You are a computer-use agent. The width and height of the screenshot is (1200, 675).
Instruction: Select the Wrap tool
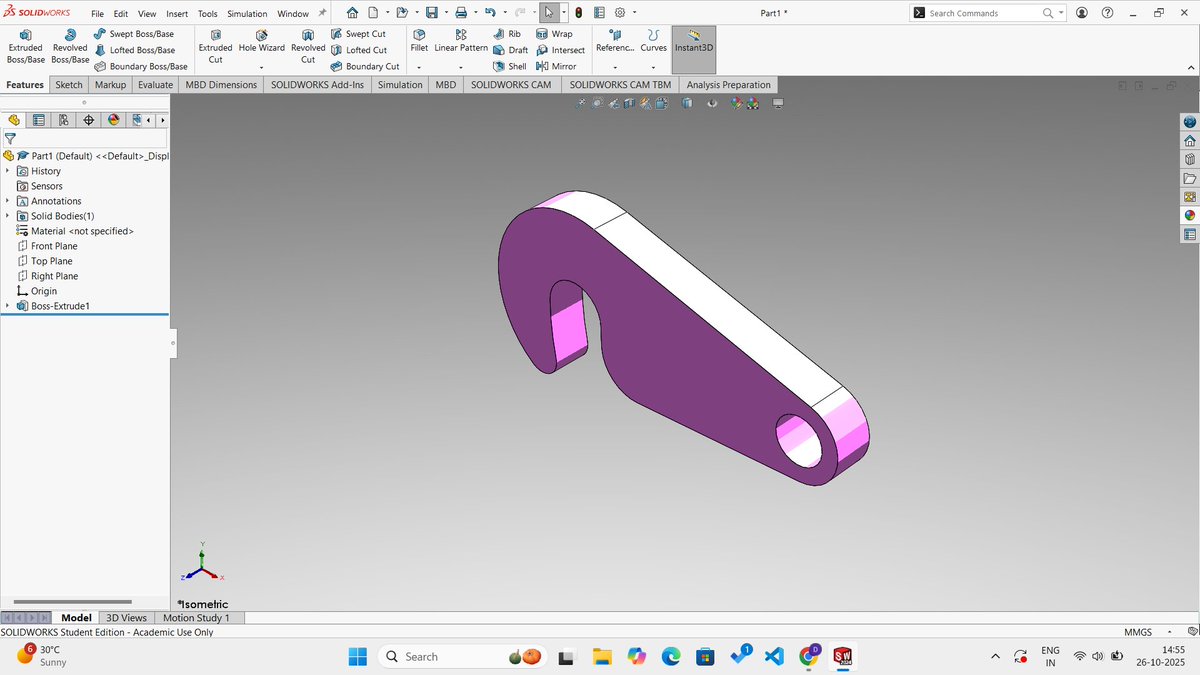click(555, 34)
